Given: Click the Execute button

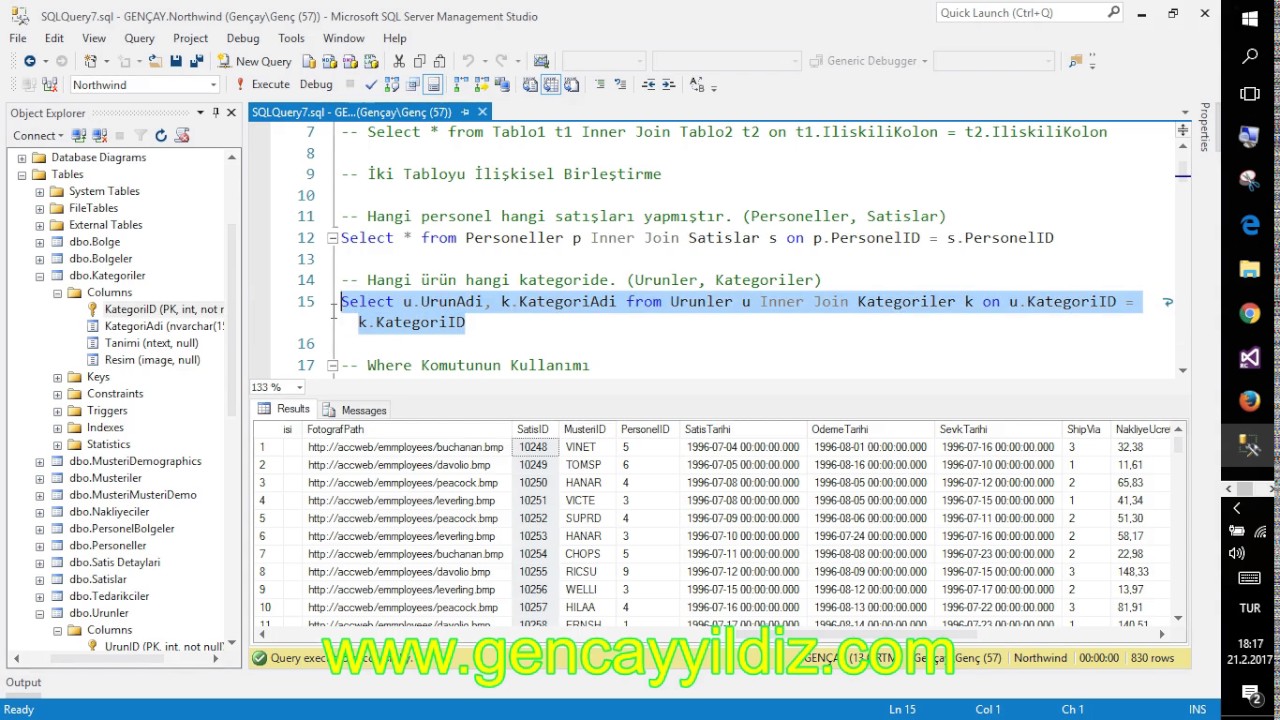Looking at the screenshot, I should click(261, 85).
